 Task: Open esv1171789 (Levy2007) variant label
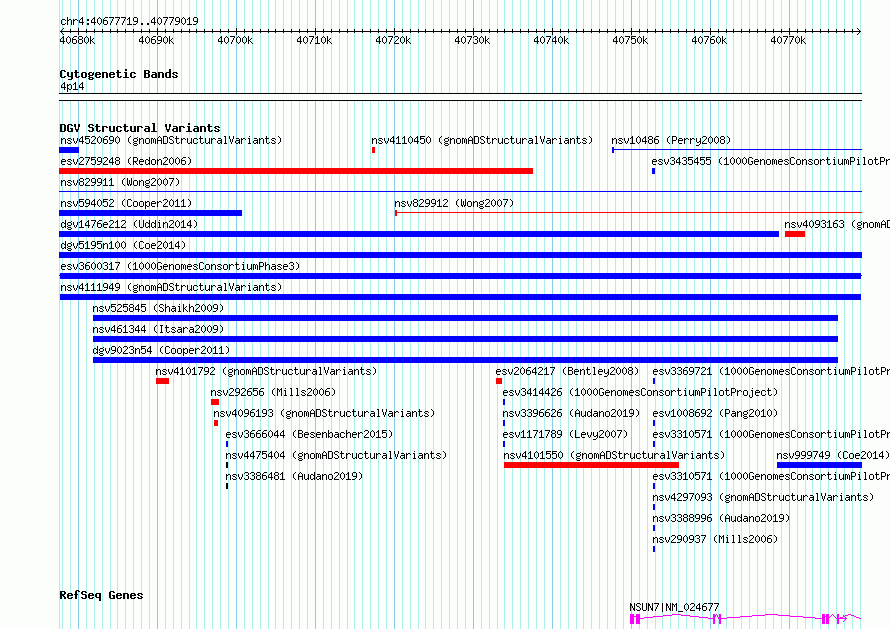[565, 434]
